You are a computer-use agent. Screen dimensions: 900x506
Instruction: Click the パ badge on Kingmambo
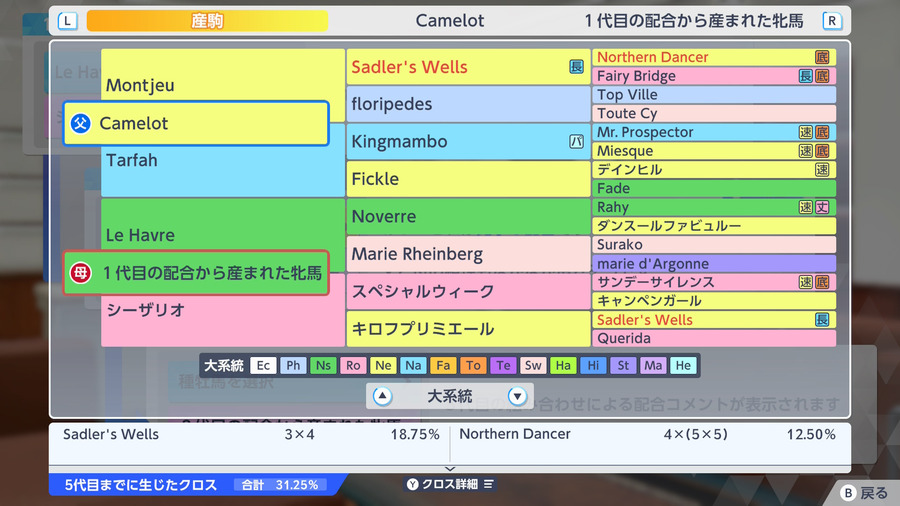click(576, 141)
